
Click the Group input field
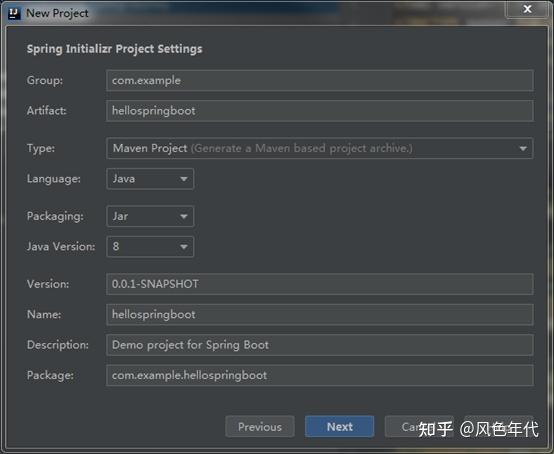[319, 81]
